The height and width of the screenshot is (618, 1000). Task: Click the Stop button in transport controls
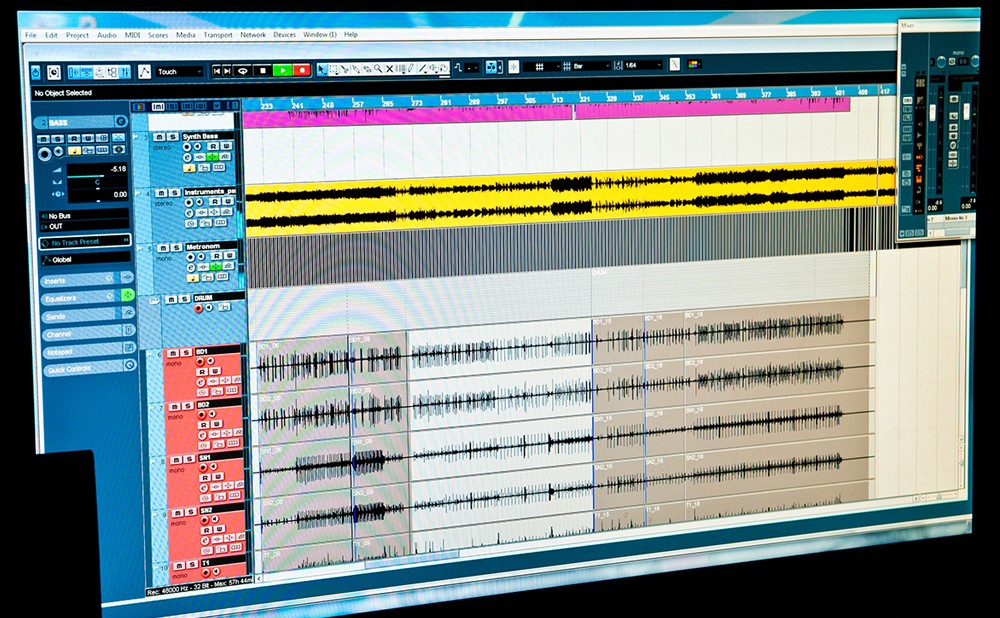[263, 70]
